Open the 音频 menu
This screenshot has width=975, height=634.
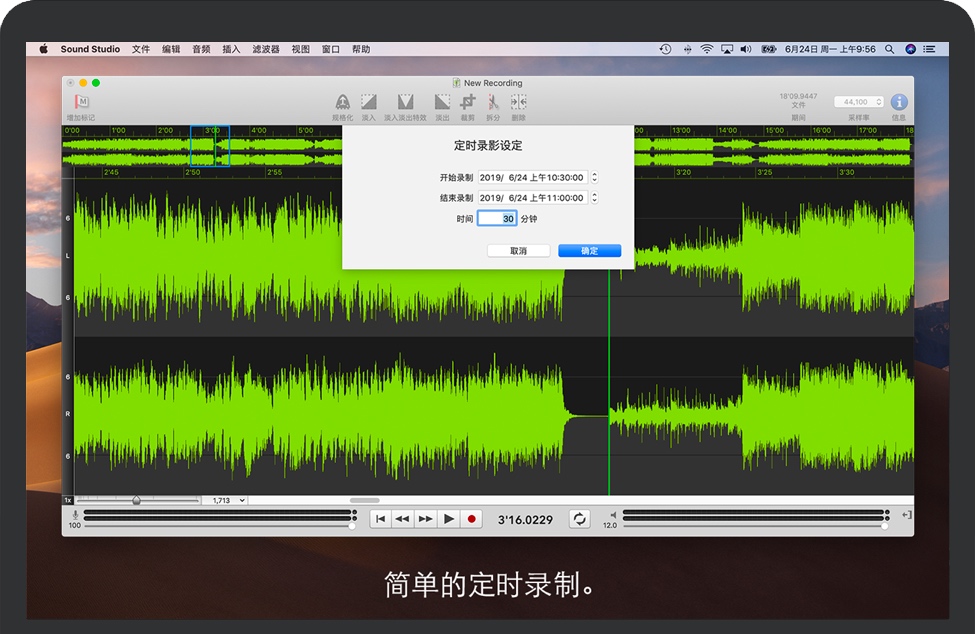pos(201,49)
